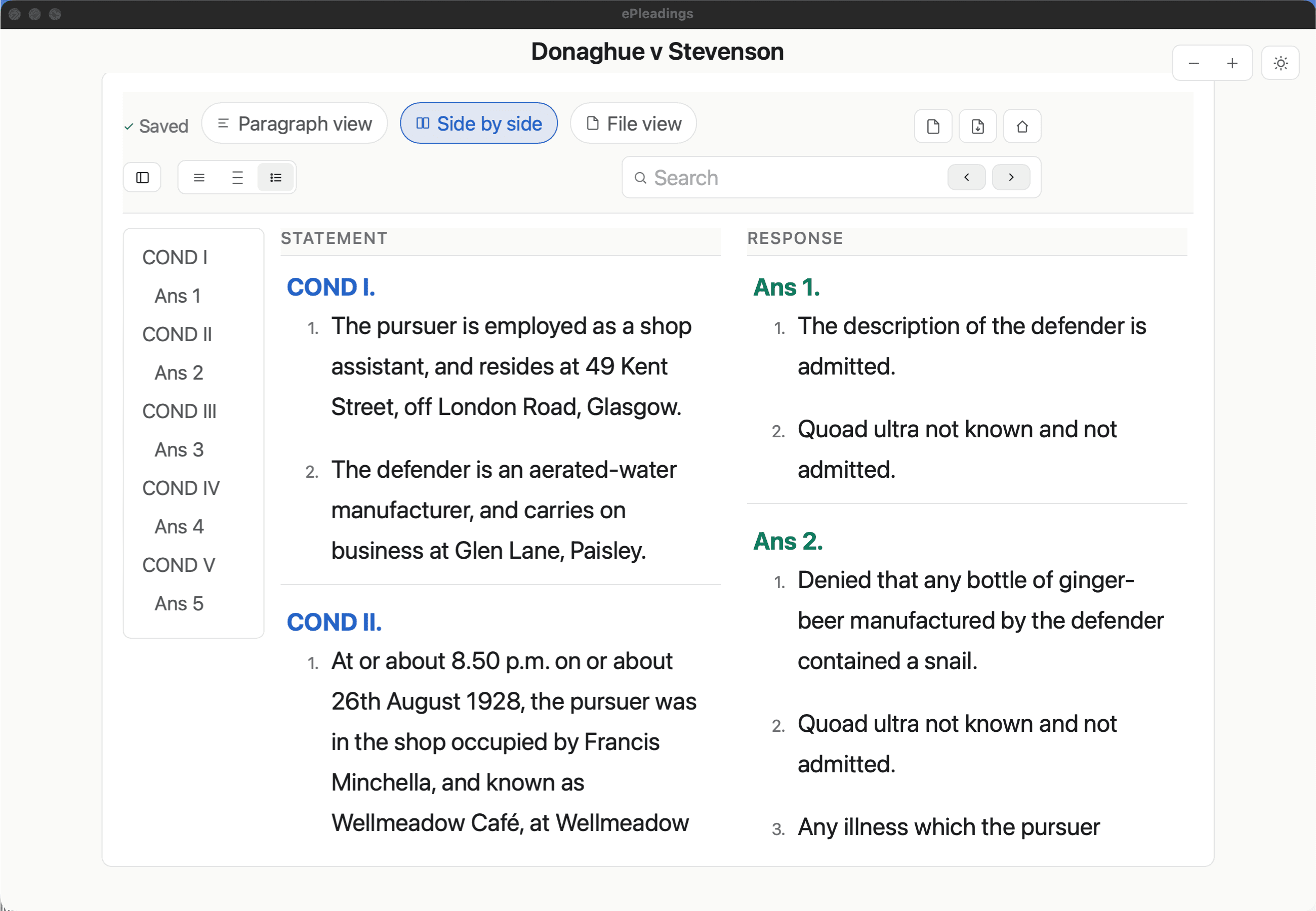Screen dimensions: 1316x911
Task: Switch to Side by side view
Action: pyautogui.click(x=479, y=123)
